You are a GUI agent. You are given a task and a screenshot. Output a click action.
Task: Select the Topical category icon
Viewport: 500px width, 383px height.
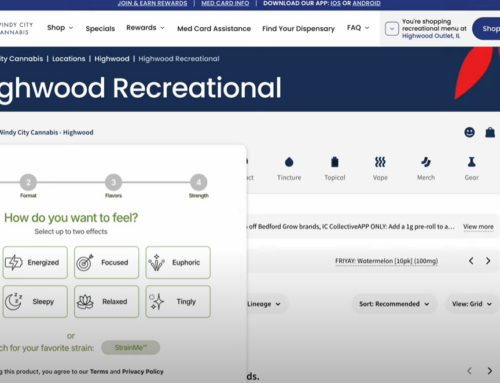tap(335, 162)
